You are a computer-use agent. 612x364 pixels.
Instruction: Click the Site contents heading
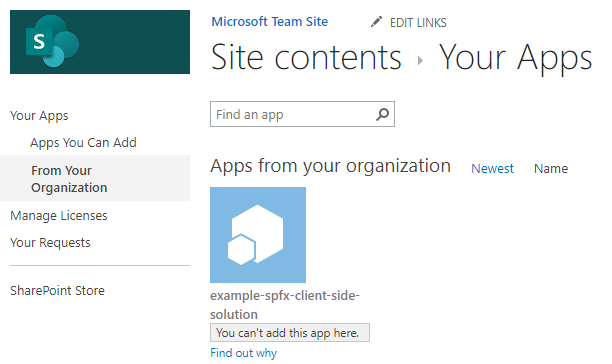(x=306, y=57)
